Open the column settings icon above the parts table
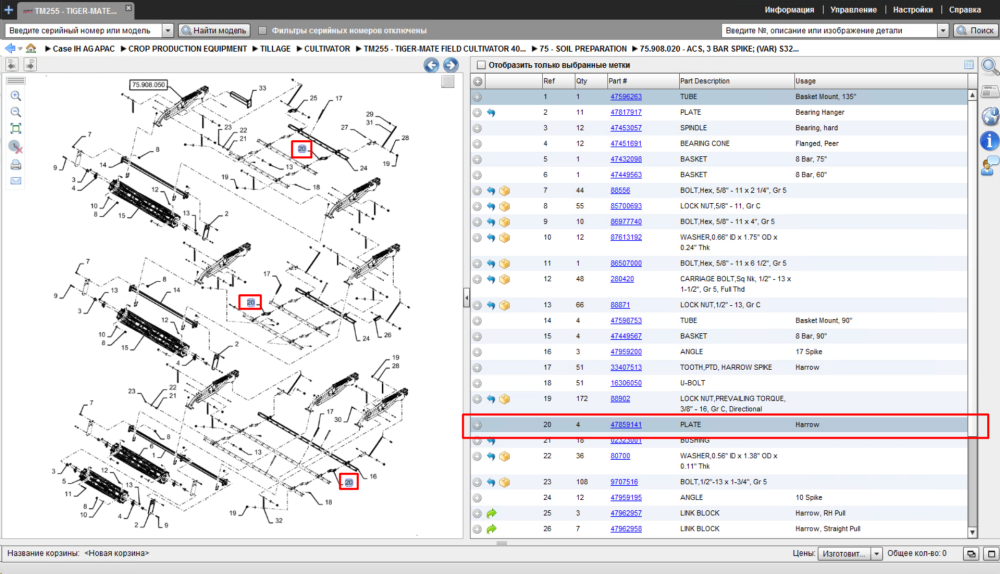1000x574 pixels. [969, 64]
